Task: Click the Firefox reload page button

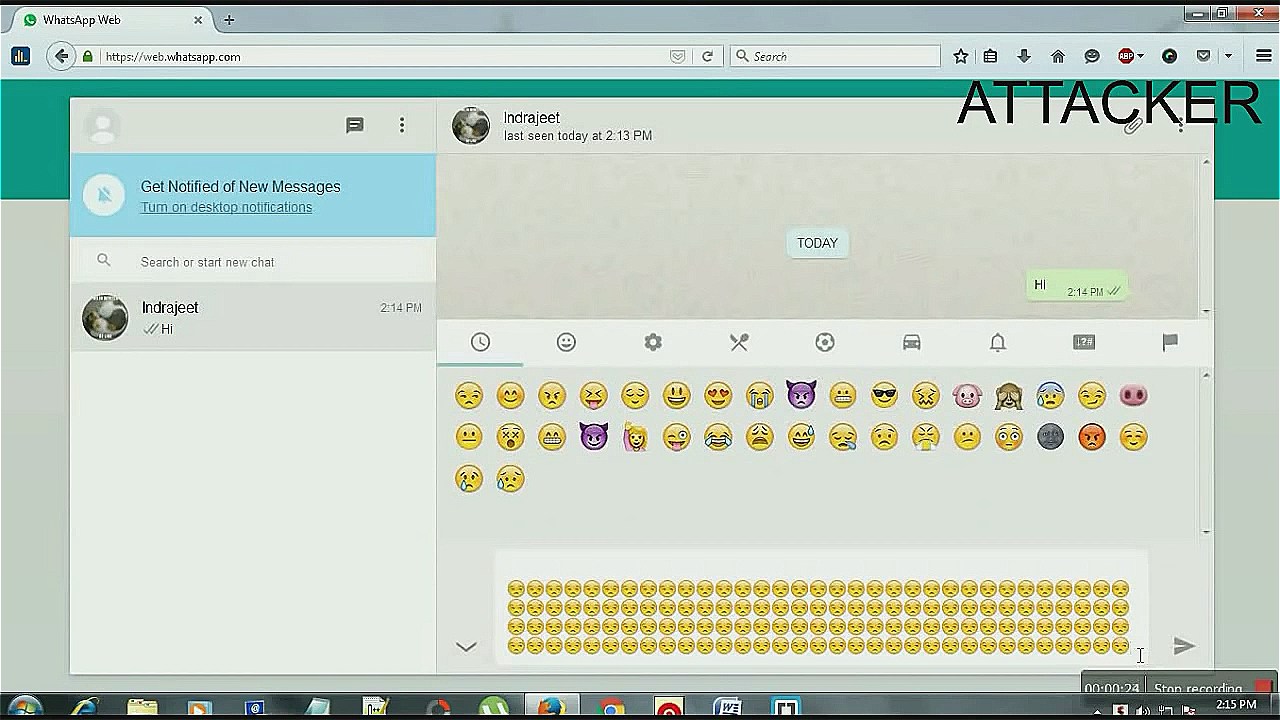Action: point(708,57)
